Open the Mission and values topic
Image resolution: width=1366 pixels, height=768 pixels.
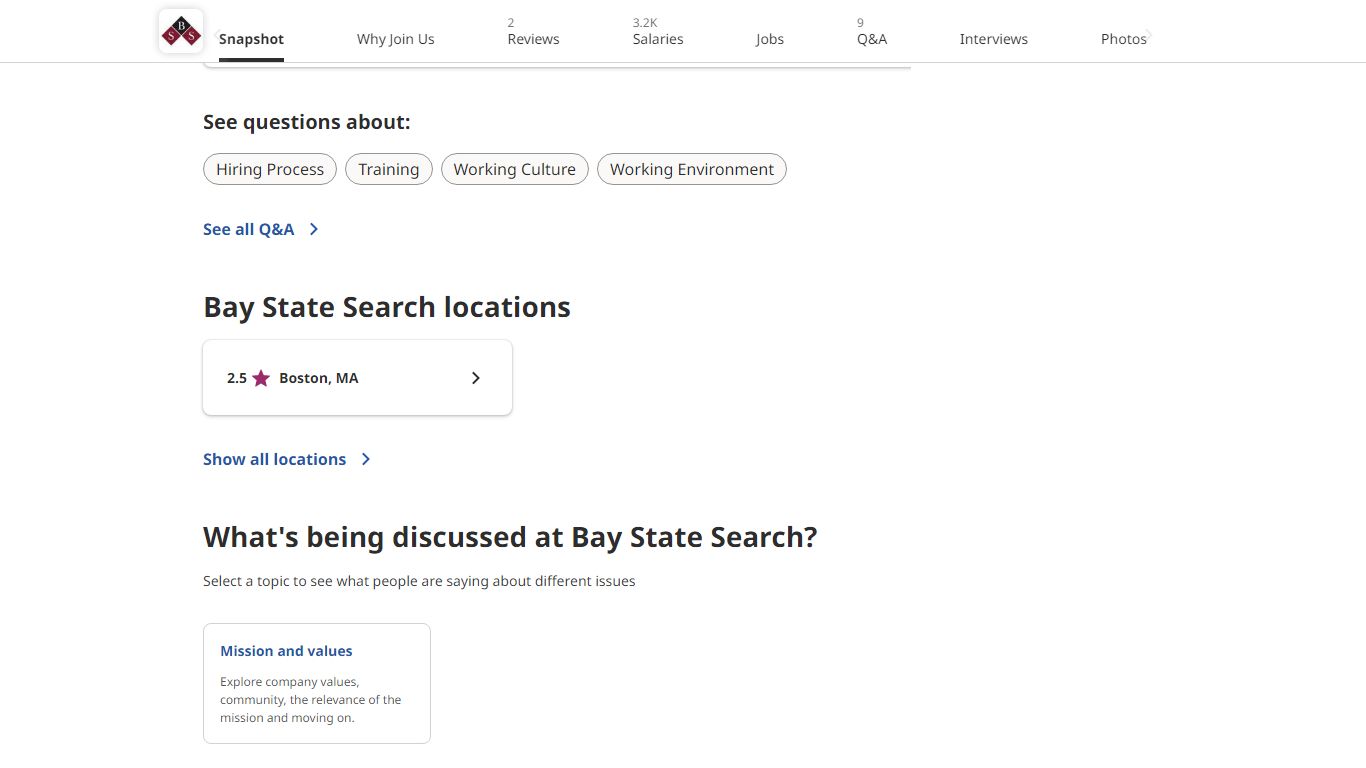pos(286,651)
